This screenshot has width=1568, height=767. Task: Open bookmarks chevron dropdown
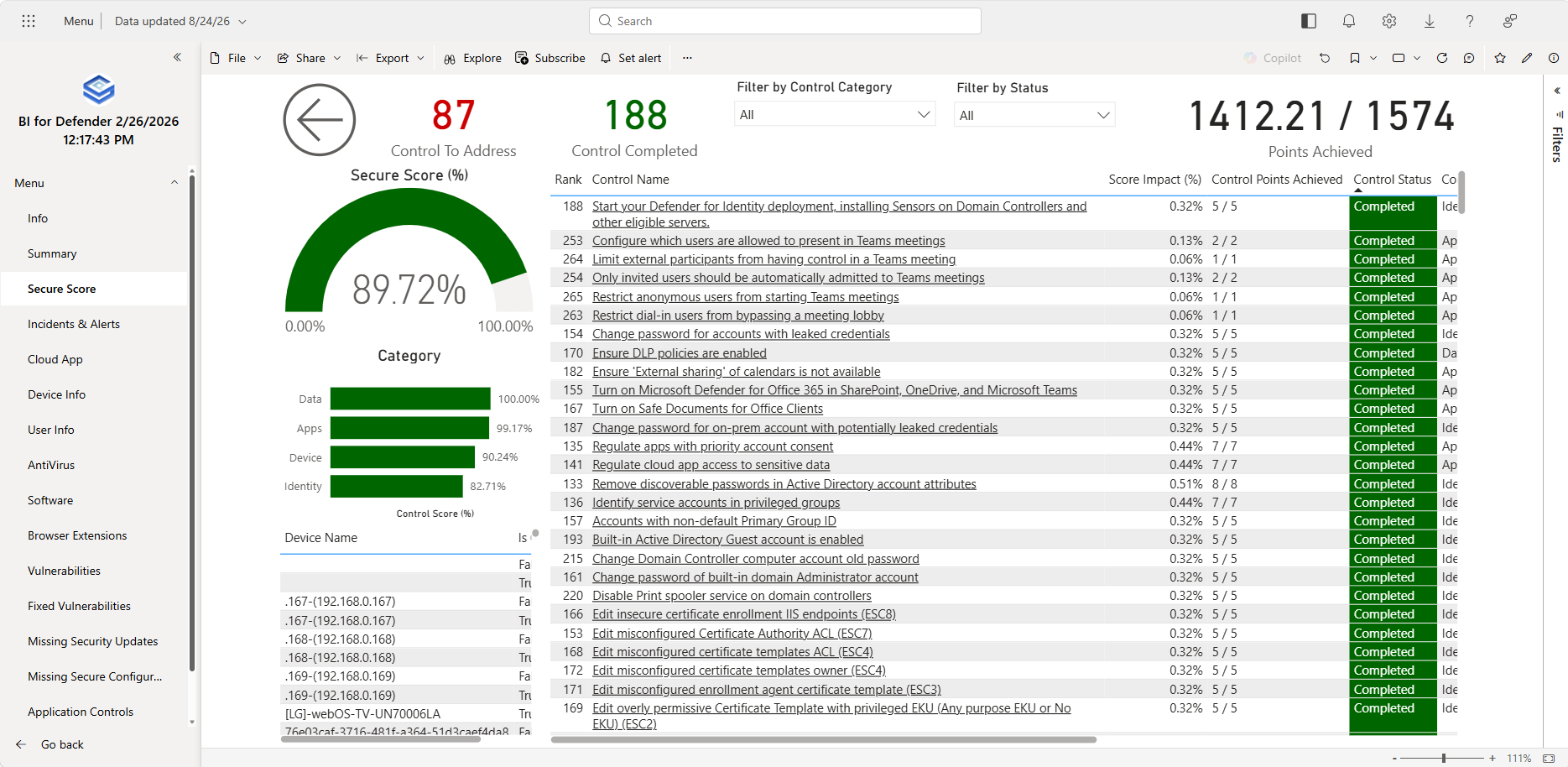1373,58
